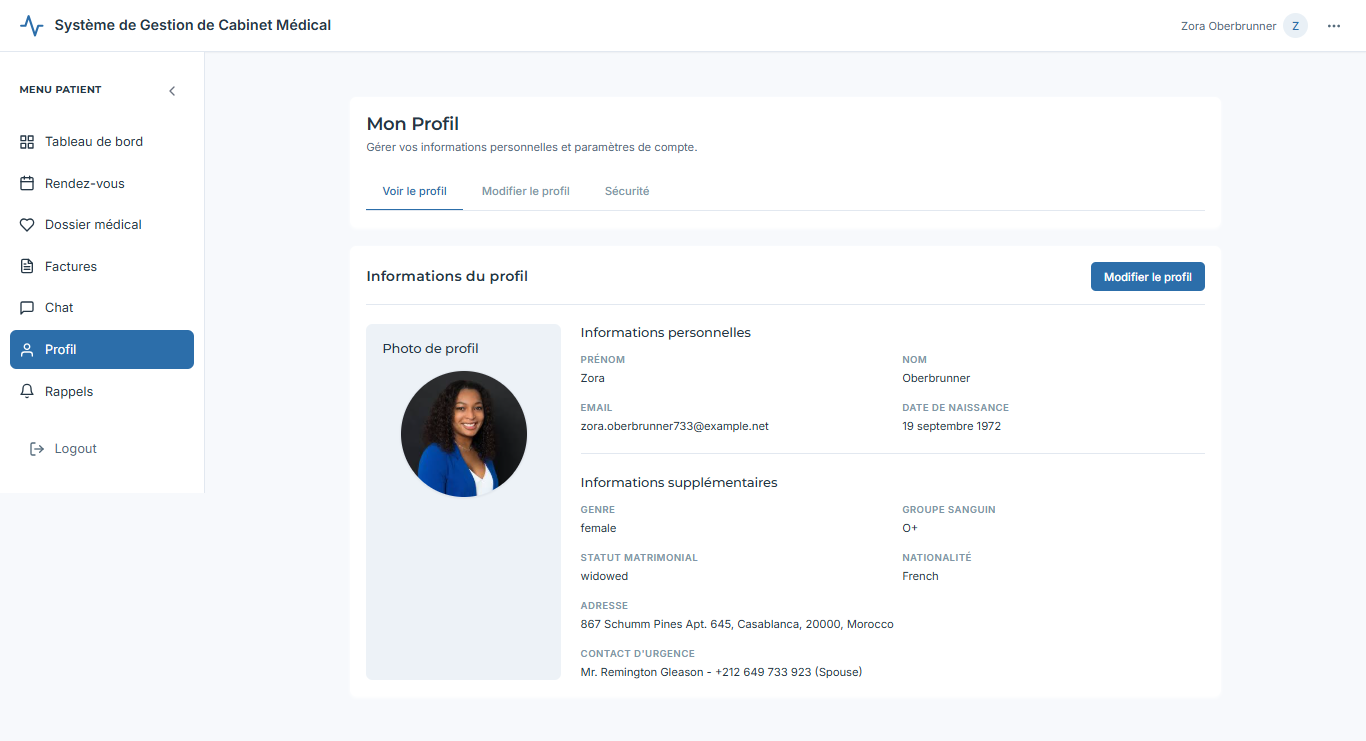
Task: Click the Rappels bell icon
Action: coord(27,392)
